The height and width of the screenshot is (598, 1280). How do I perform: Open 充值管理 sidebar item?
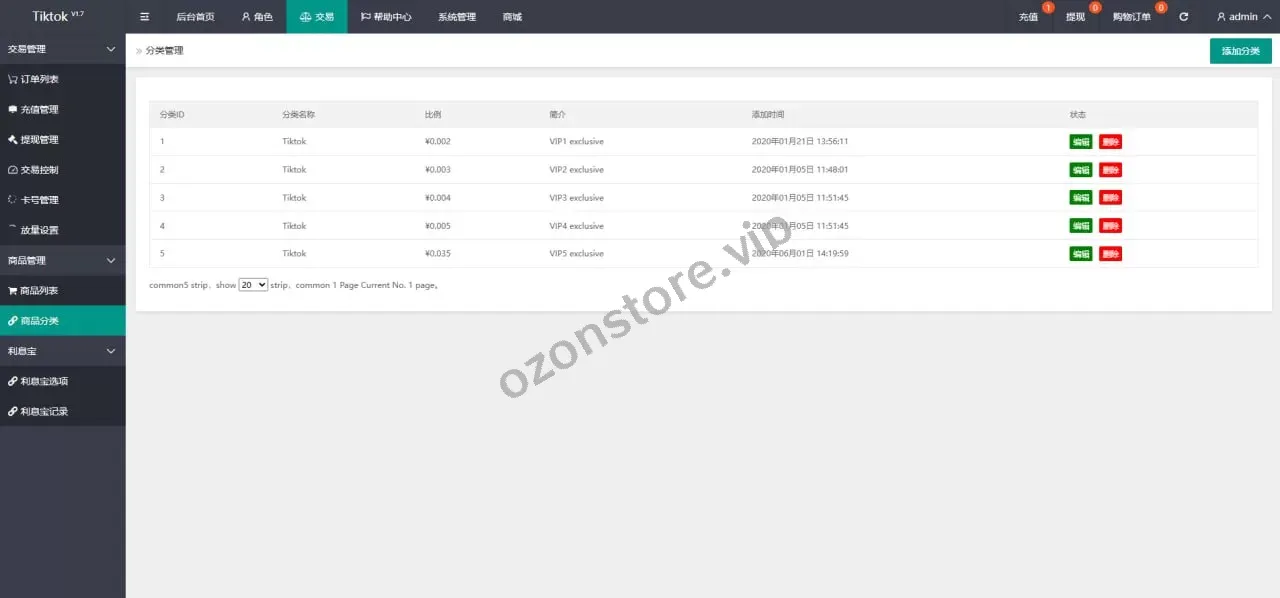point(40,109)
